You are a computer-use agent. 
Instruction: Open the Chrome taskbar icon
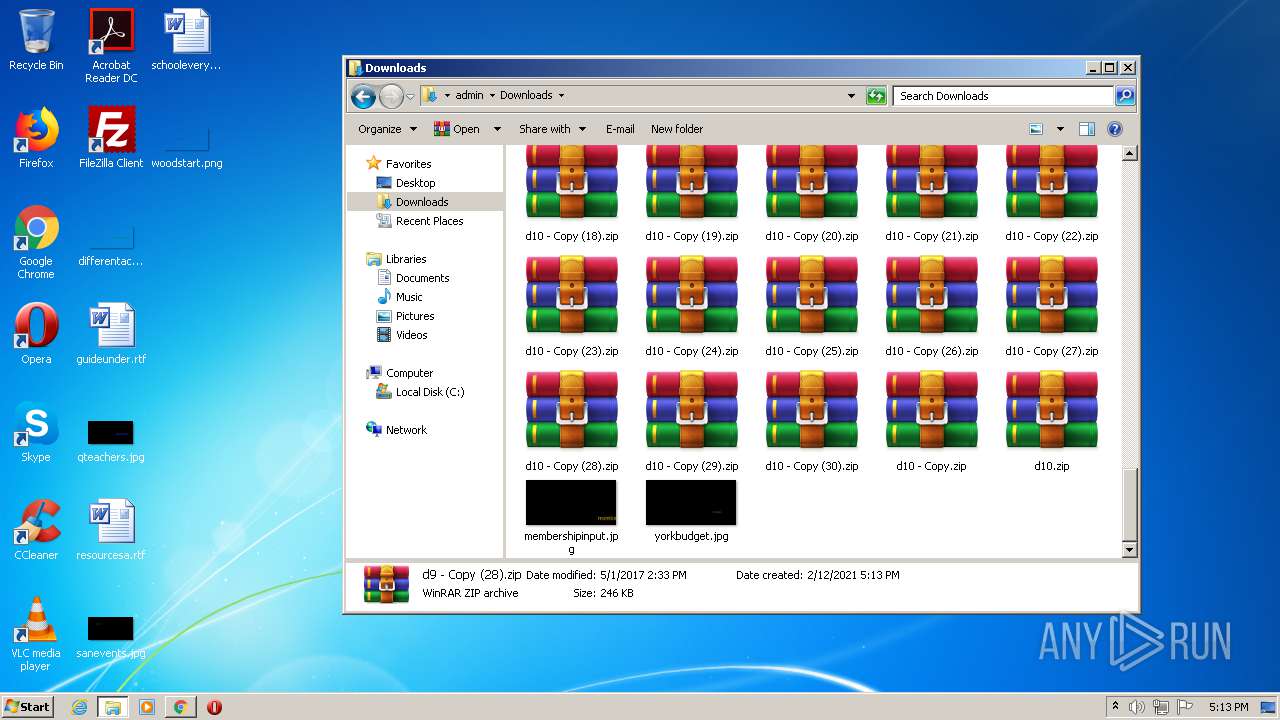click(180, 707)
